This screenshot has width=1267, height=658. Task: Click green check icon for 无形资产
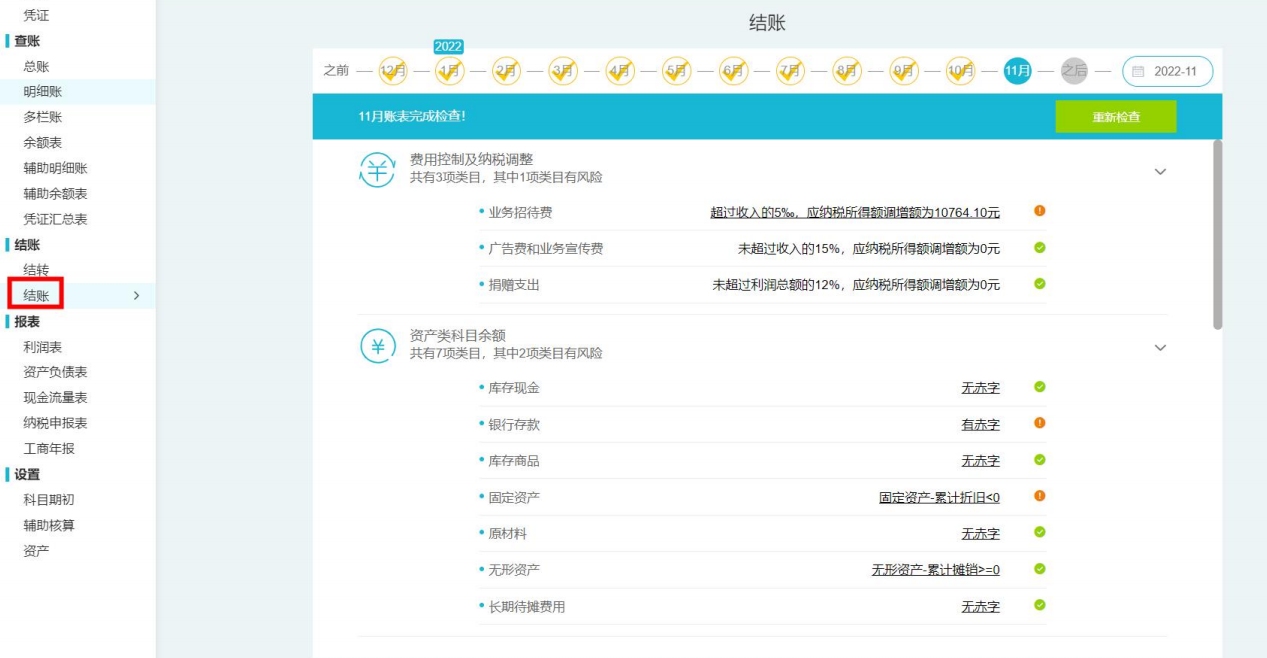pos(1040,569)
